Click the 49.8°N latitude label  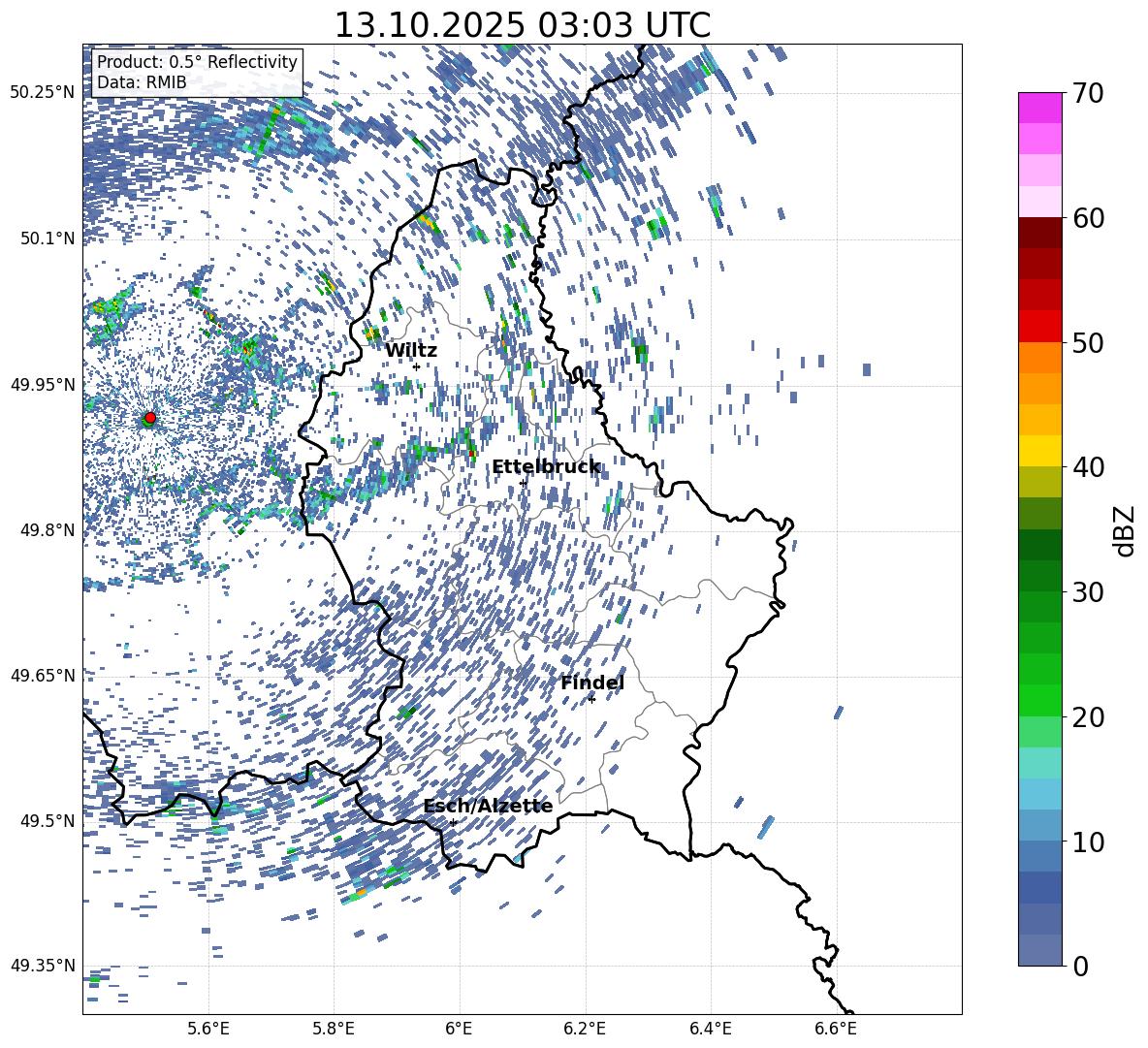[48, 530]
